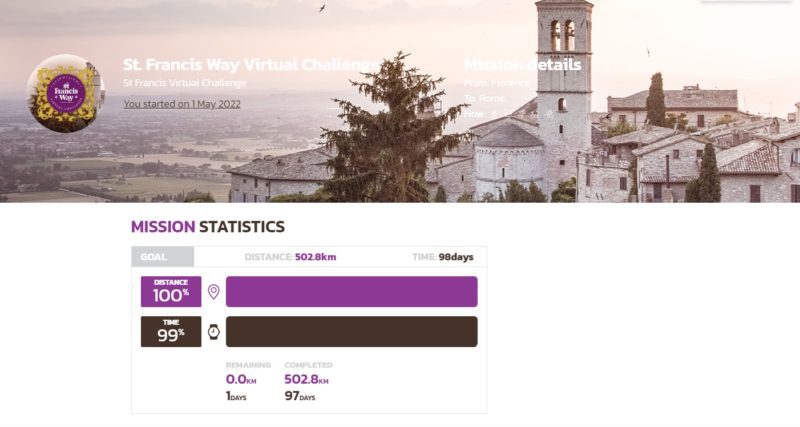Click the MISSION STATISTICS heading
This screenshot has width=800, height=427.
(x=208, y=227)
